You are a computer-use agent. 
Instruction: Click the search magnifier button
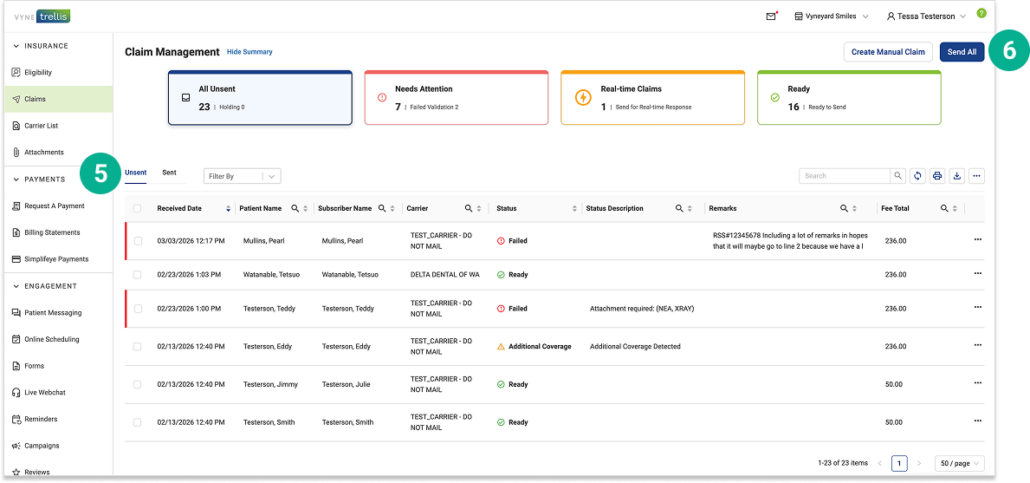897,176
